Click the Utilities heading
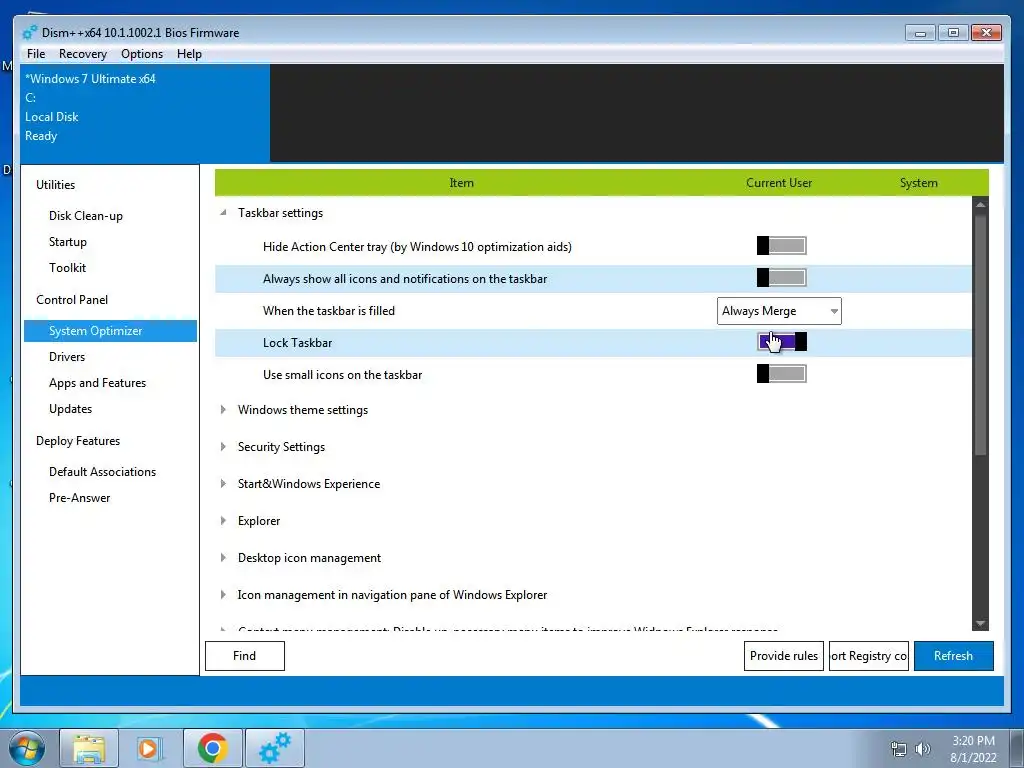Viewport: 1024px width, 768px height. pos(56,185)
